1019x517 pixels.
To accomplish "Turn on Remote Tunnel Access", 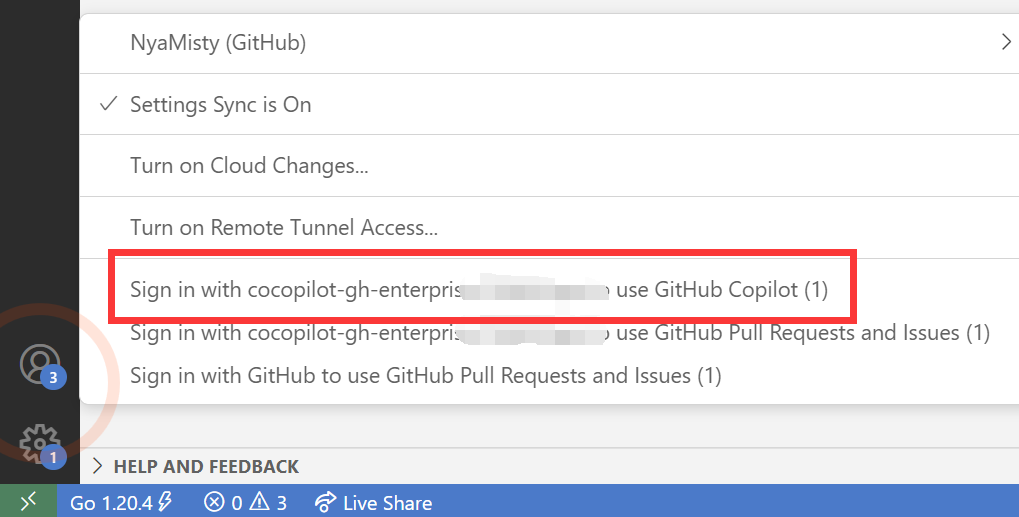I will tap(284, 228).
